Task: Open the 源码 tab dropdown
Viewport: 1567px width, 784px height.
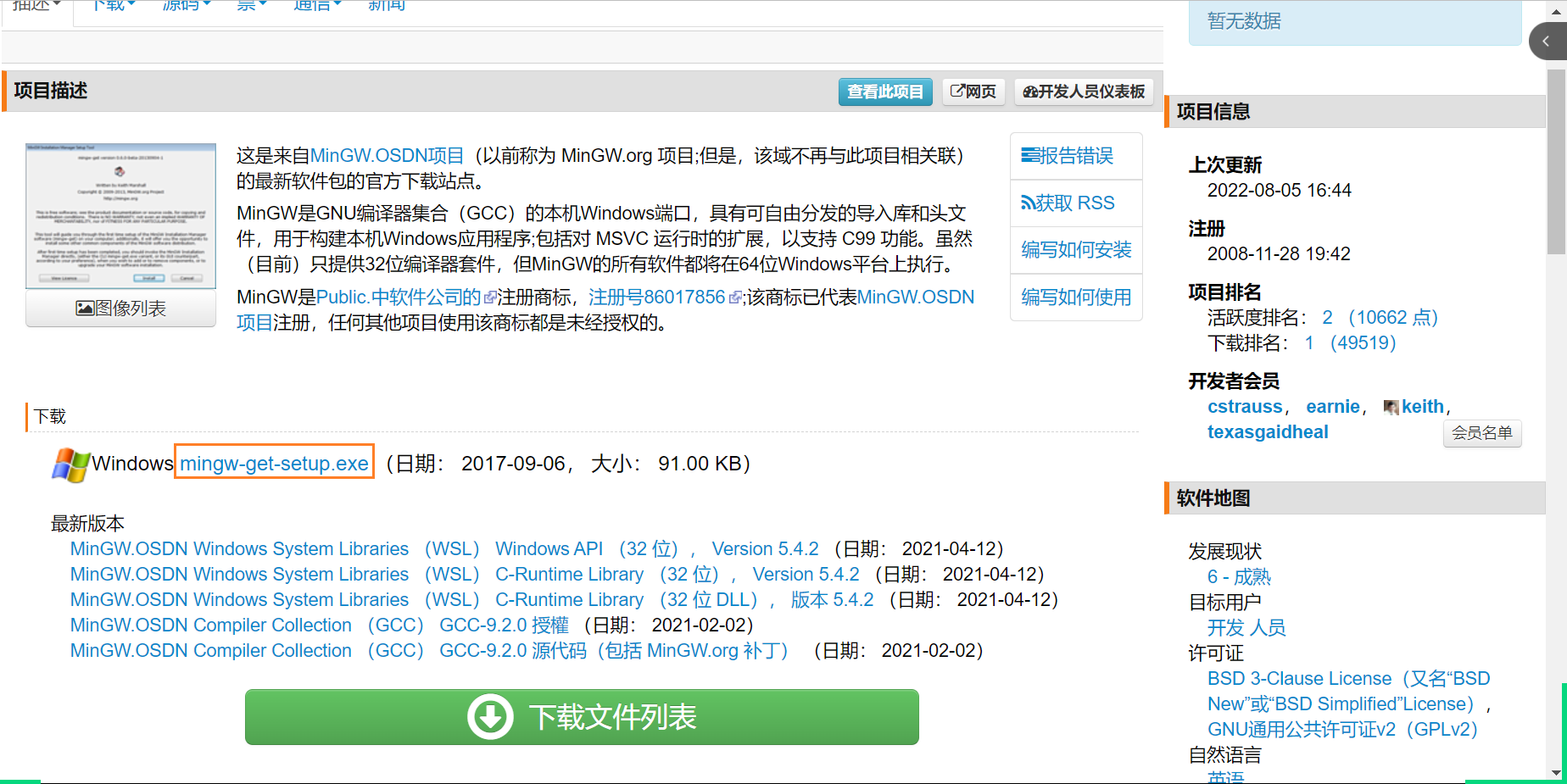Action: [x=187, y=7]
